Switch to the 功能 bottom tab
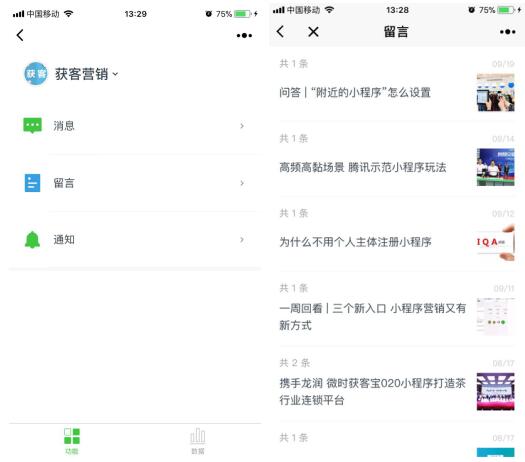Viewport: 525px width, 462px height. [72, 441]
